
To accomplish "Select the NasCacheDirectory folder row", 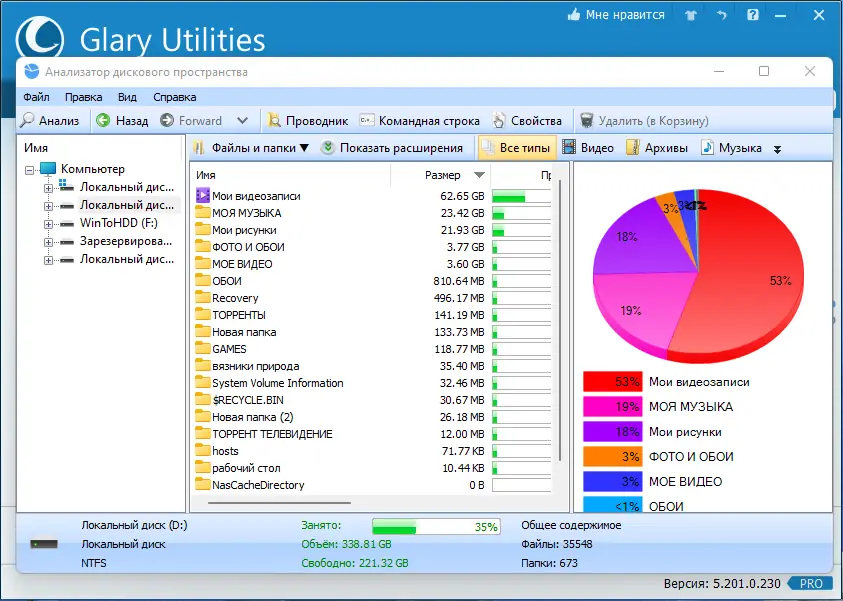I will [373, 485].
